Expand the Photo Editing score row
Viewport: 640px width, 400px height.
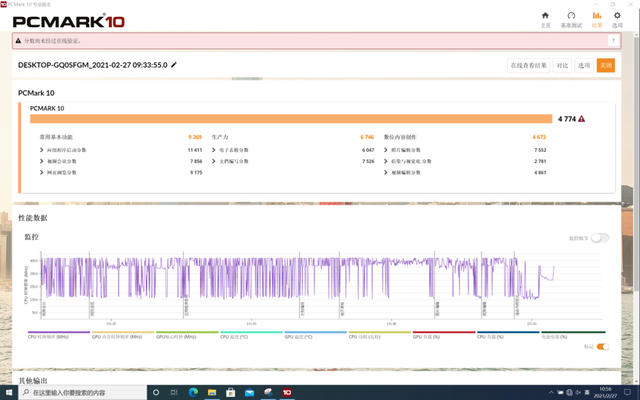click(x=386, y=150)
